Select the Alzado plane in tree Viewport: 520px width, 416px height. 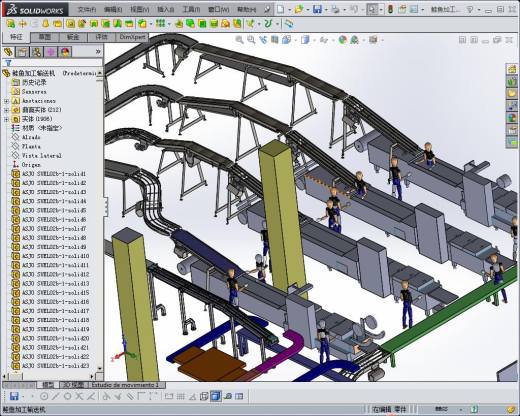click(31, 137)
